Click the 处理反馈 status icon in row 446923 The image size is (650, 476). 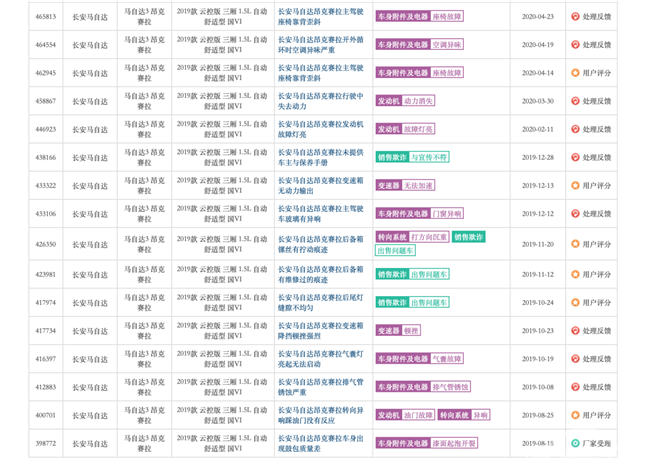tap(575, 129)
